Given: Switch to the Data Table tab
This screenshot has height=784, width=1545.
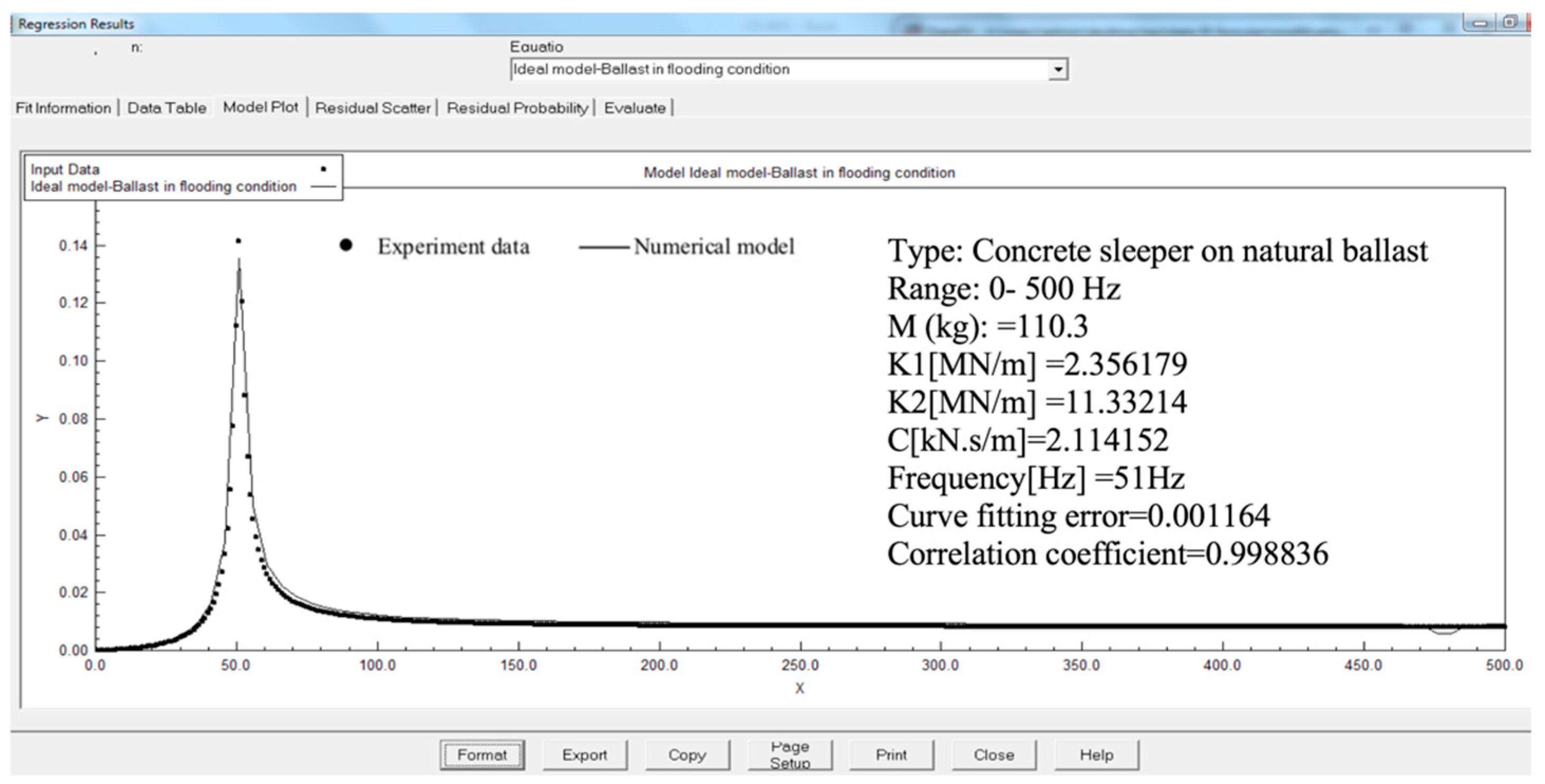Looking at the screenshot, I should [x=167, y=108].
